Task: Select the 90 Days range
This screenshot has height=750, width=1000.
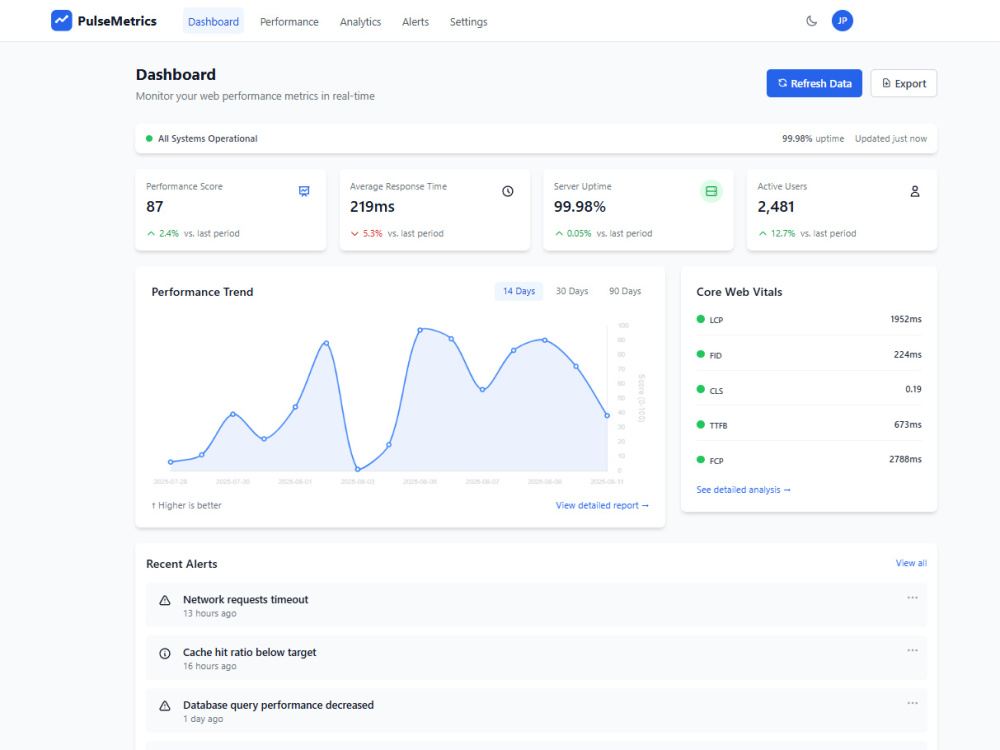Action: 624,291
